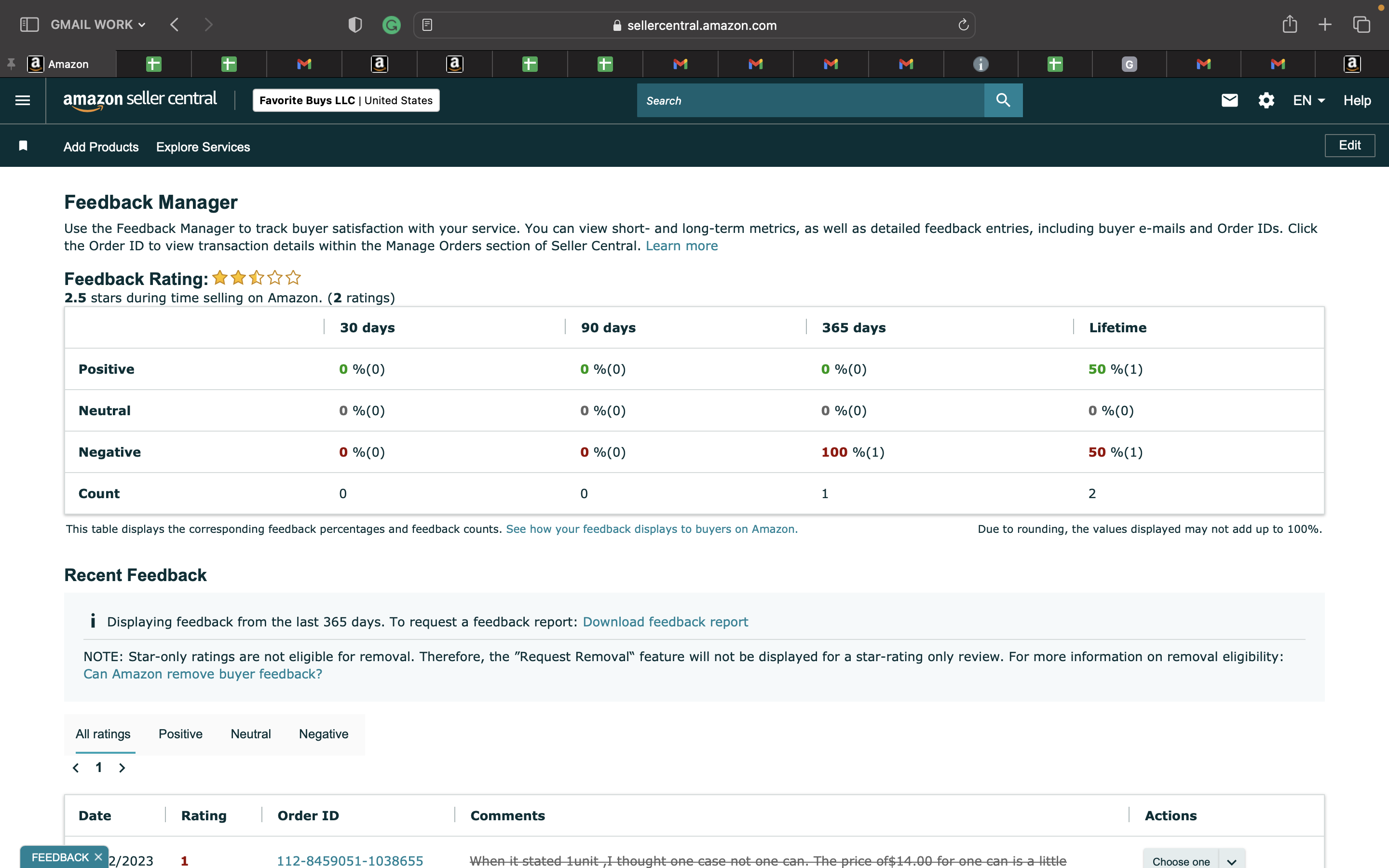
Task: Show Reader view from the address bar icon
Action: (427, 25)
